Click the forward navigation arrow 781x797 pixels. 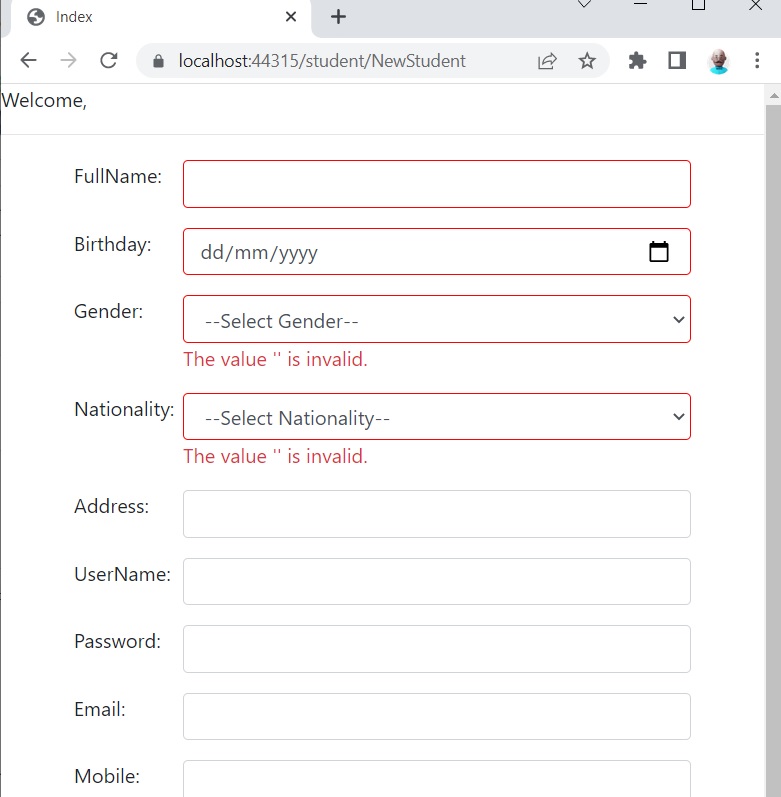point(68,60)
